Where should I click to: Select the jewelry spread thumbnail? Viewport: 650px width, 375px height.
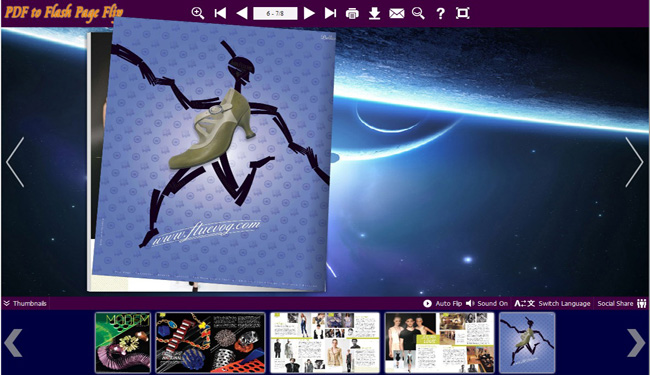(x=210, y=343)
